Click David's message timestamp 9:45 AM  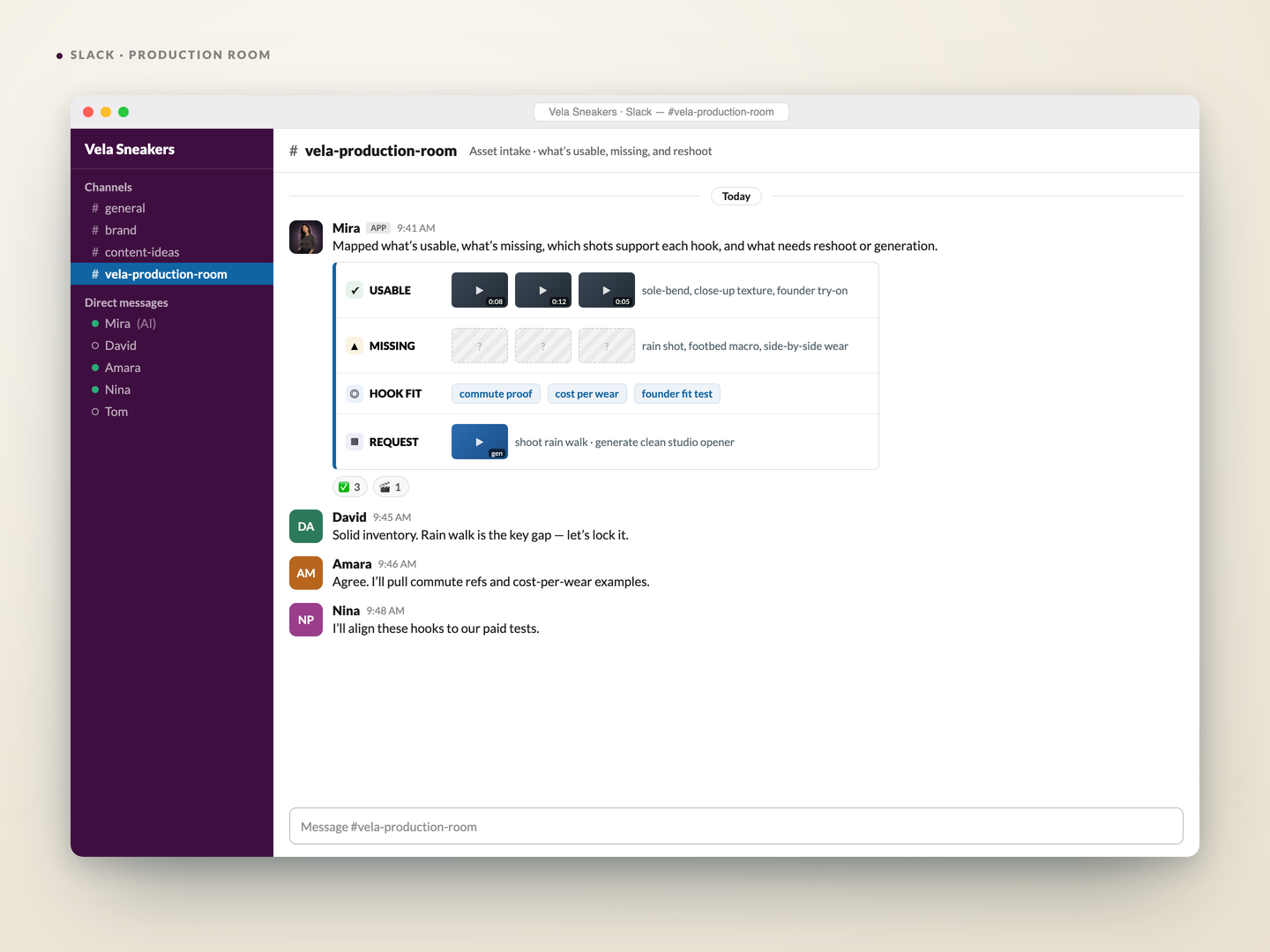392,517
